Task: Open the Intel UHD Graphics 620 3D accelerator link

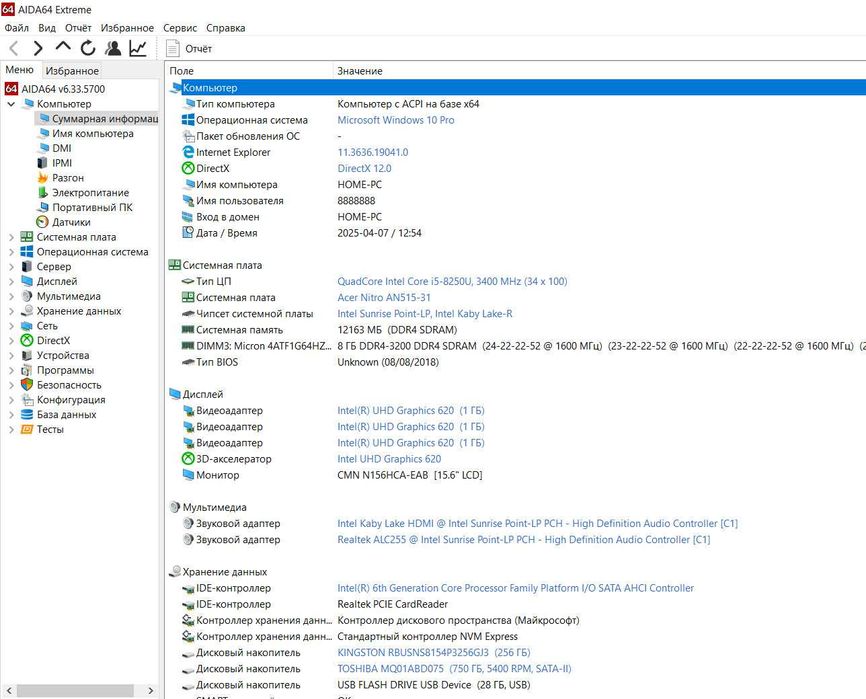Action: pyautogui.click(x=389, y=459)
